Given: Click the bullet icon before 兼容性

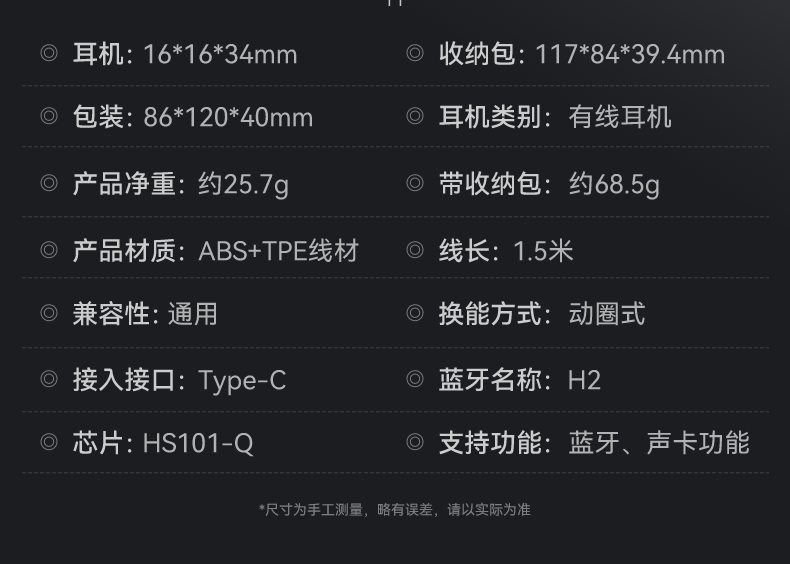Looking at the screenshot, I should 49,314.
